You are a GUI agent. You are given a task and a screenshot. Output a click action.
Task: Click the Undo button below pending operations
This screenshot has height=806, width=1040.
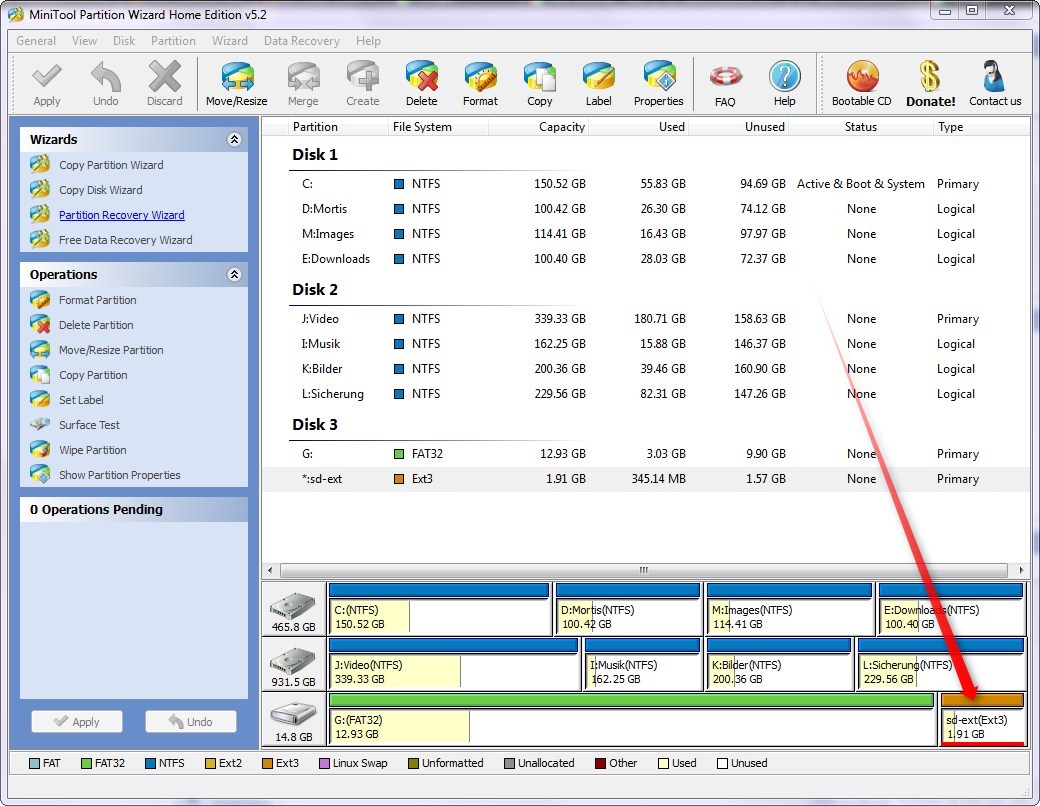[191, 722]
